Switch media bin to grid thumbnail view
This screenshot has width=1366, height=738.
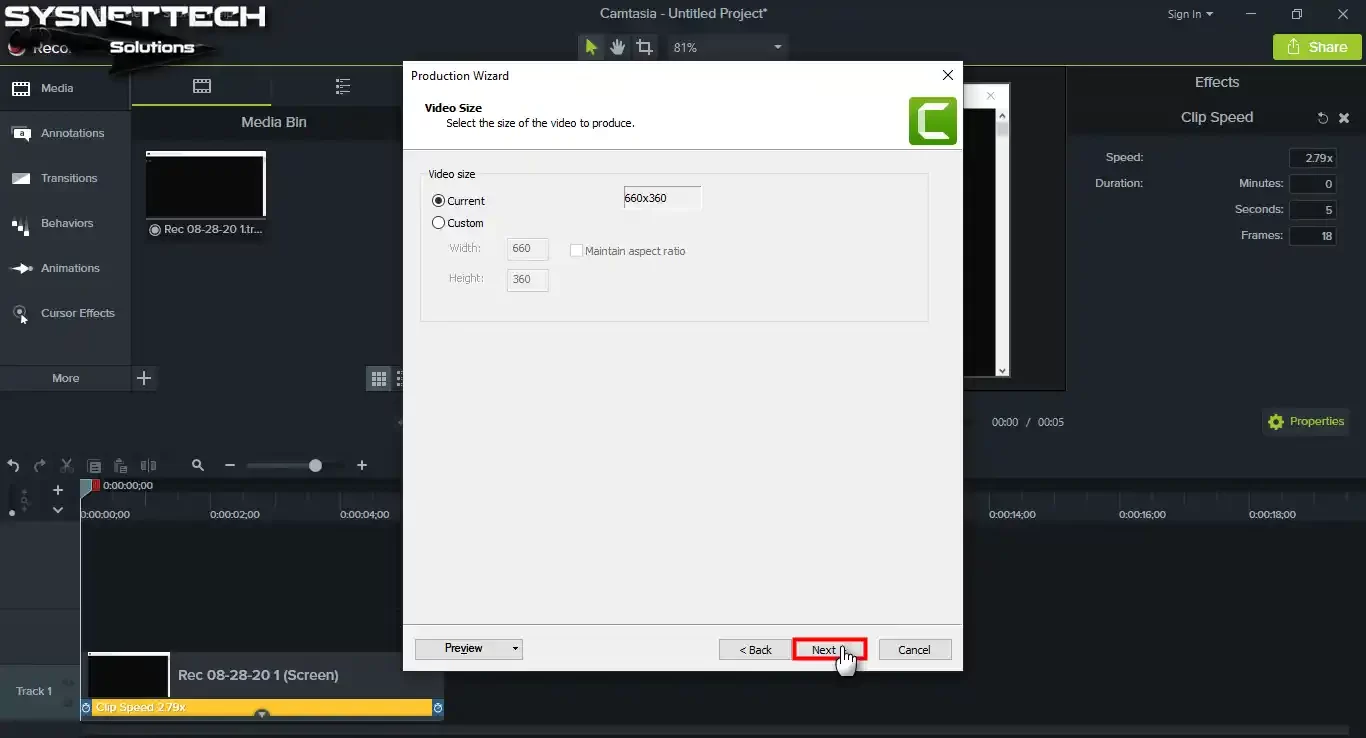pos(379,378)
